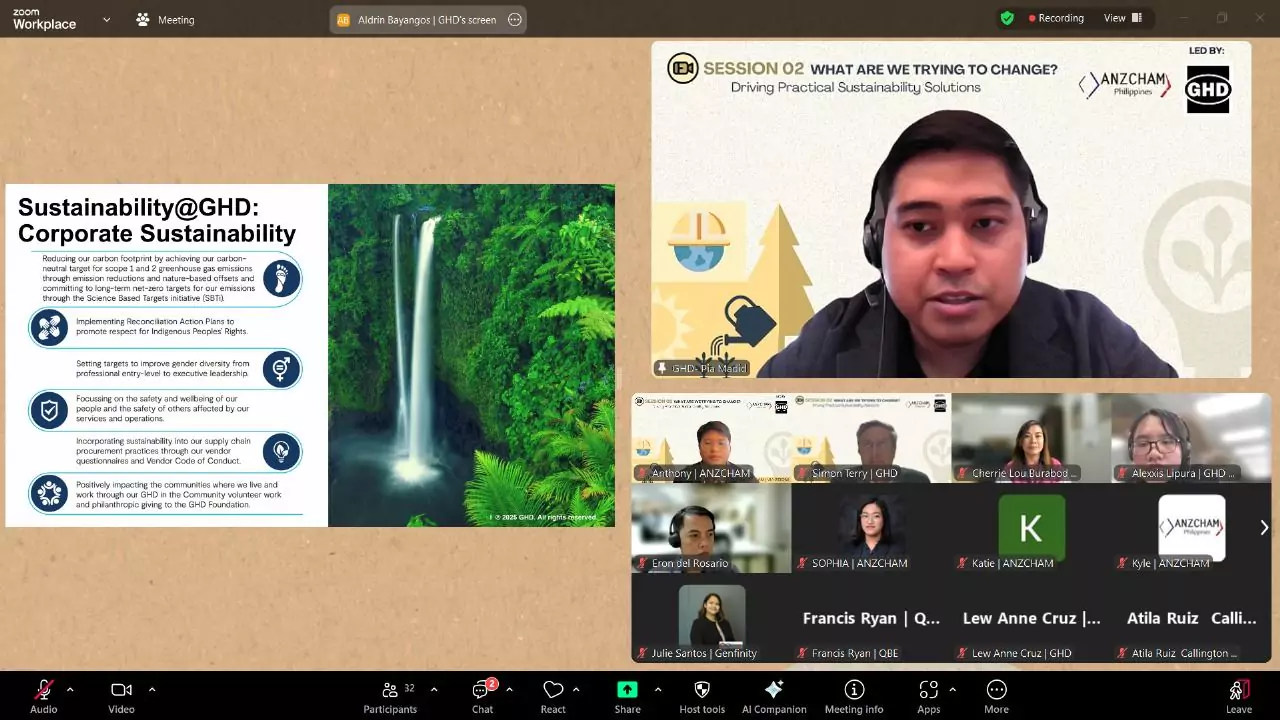Select Atila Ruiz Callington tile

pos(1191,618)
